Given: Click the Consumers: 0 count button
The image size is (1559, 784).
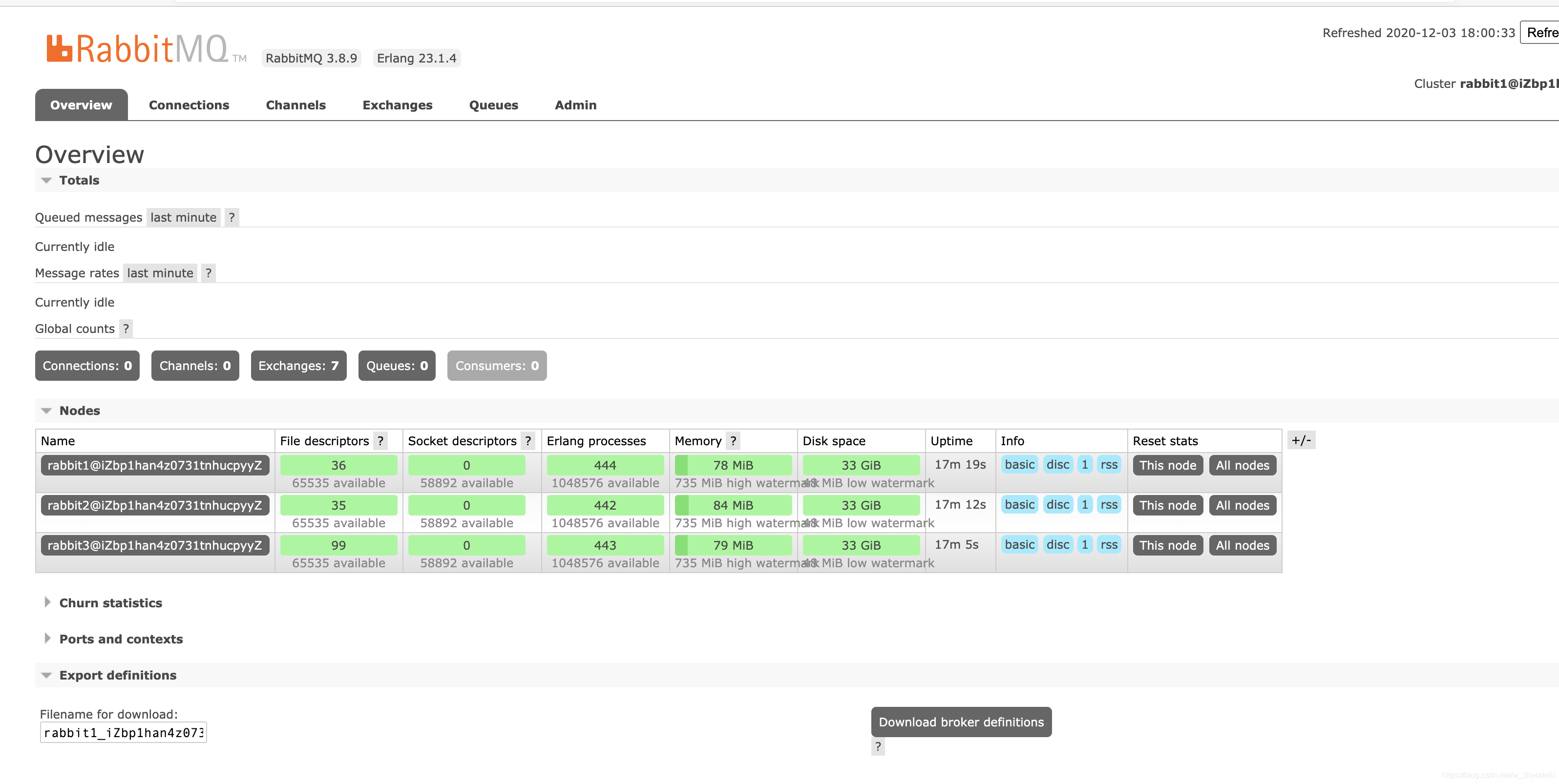Looking at the screenshot, I should tap(497, 365).
